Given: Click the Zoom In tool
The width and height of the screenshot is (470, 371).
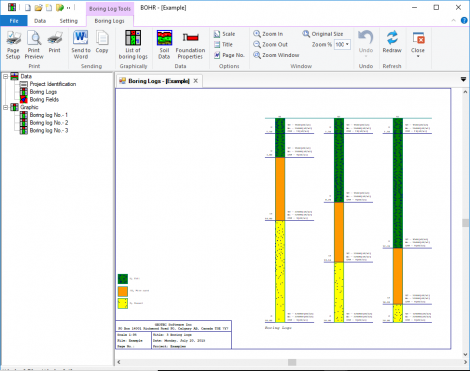Looking at the screenshot, I should (268, 34).
